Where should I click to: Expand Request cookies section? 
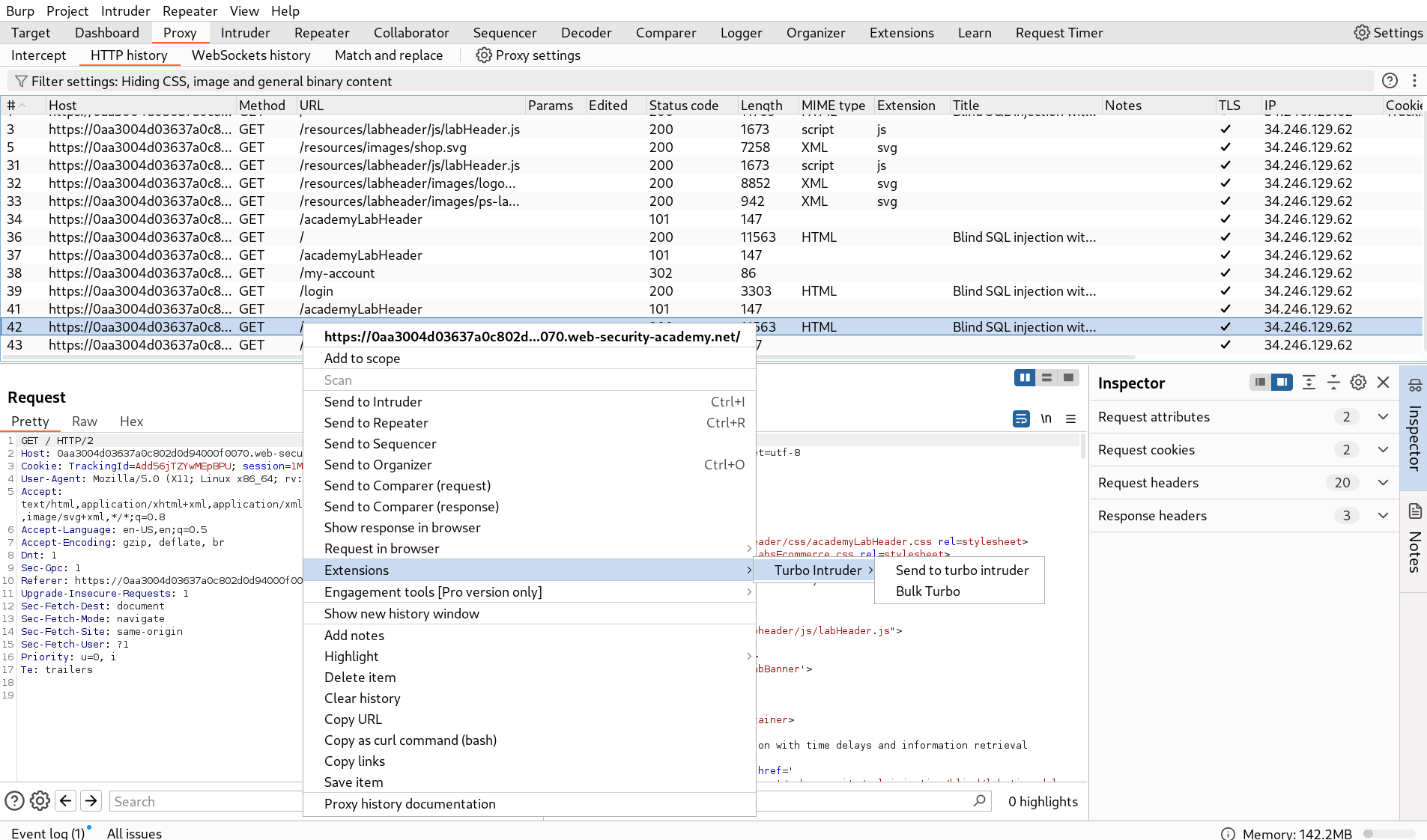coord(1383,450)
